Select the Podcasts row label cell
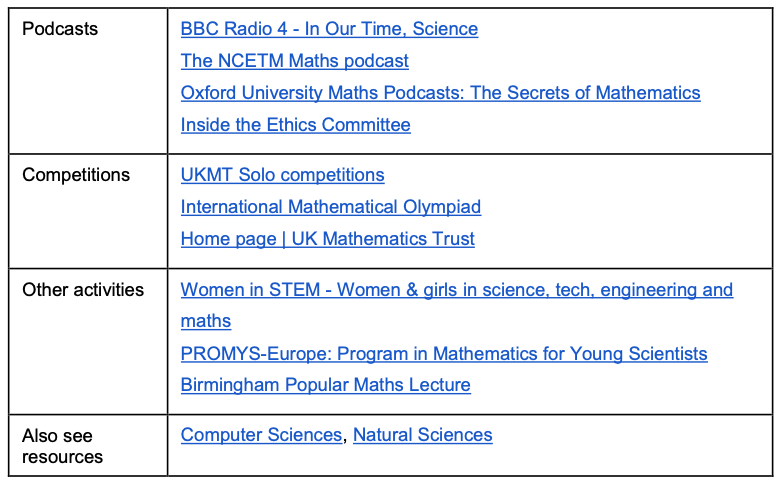The image size is (782, 488). click(x=88, y=81)
